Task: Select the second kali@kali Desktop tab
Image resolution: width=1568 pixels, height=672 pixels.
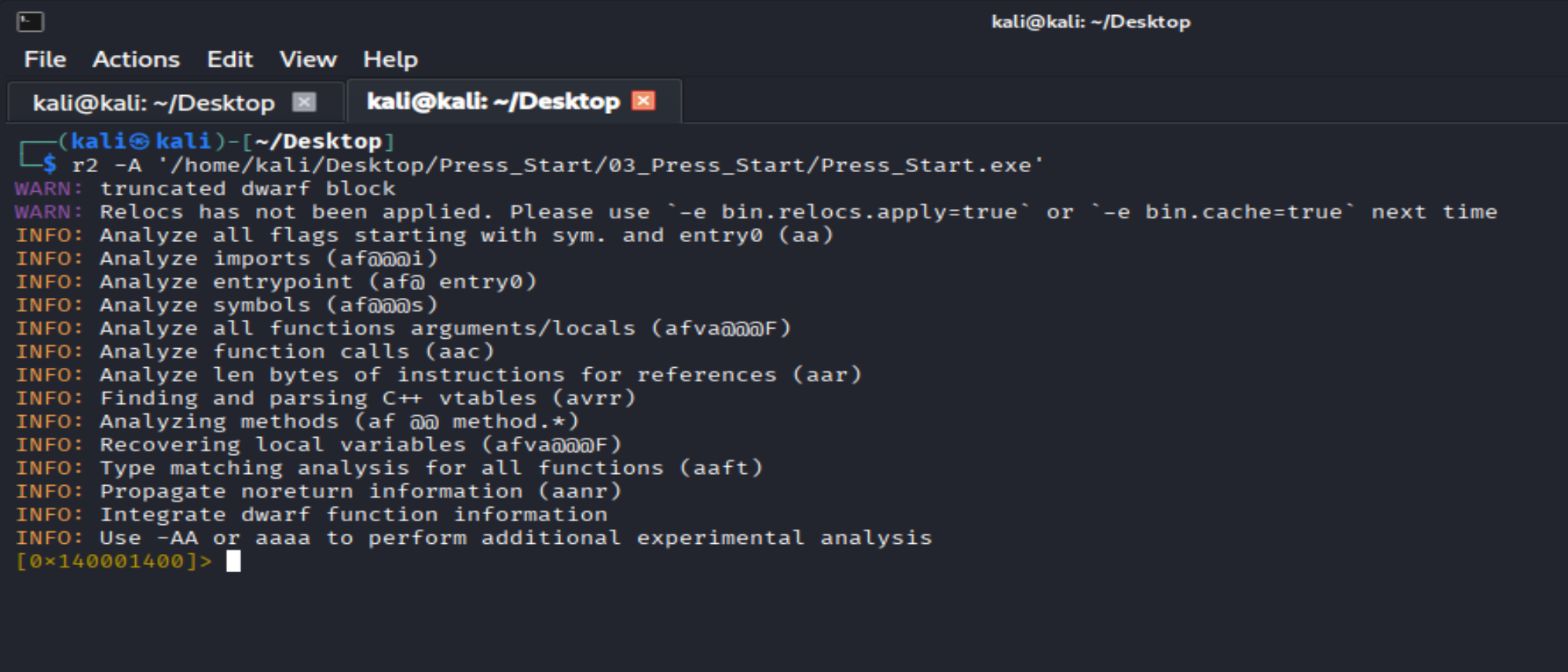Action: click(x=493, y=101)
